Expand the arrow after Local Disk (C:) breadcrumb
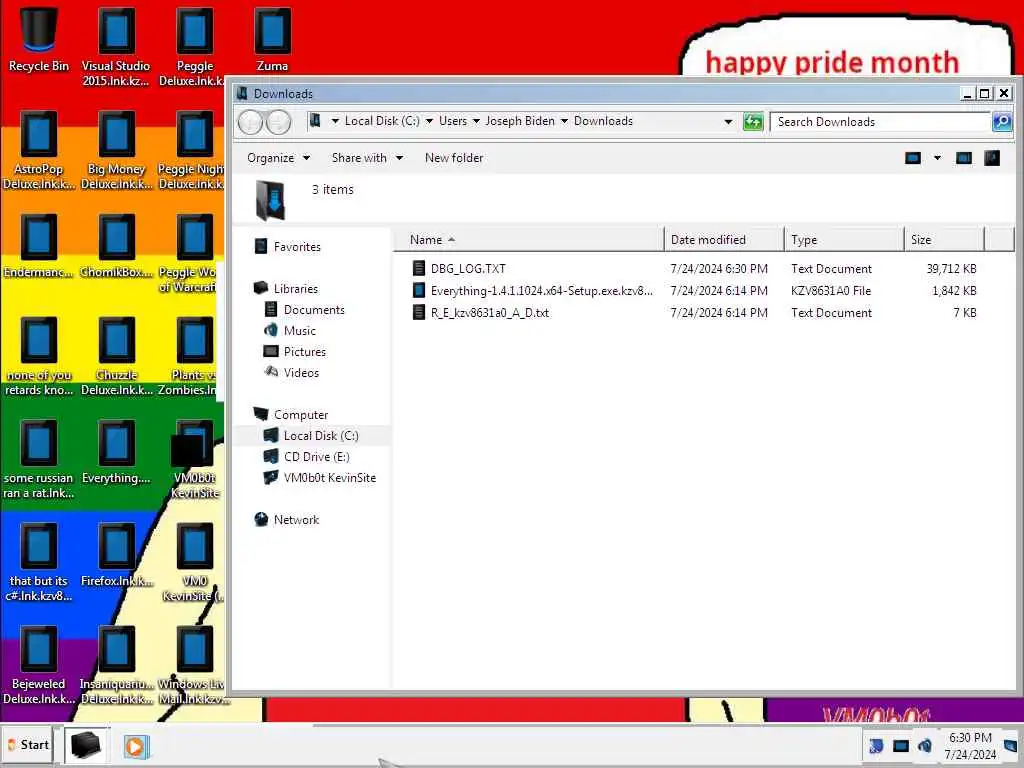The width and height of the screenshot is (1024, 768). click(429, 121)
